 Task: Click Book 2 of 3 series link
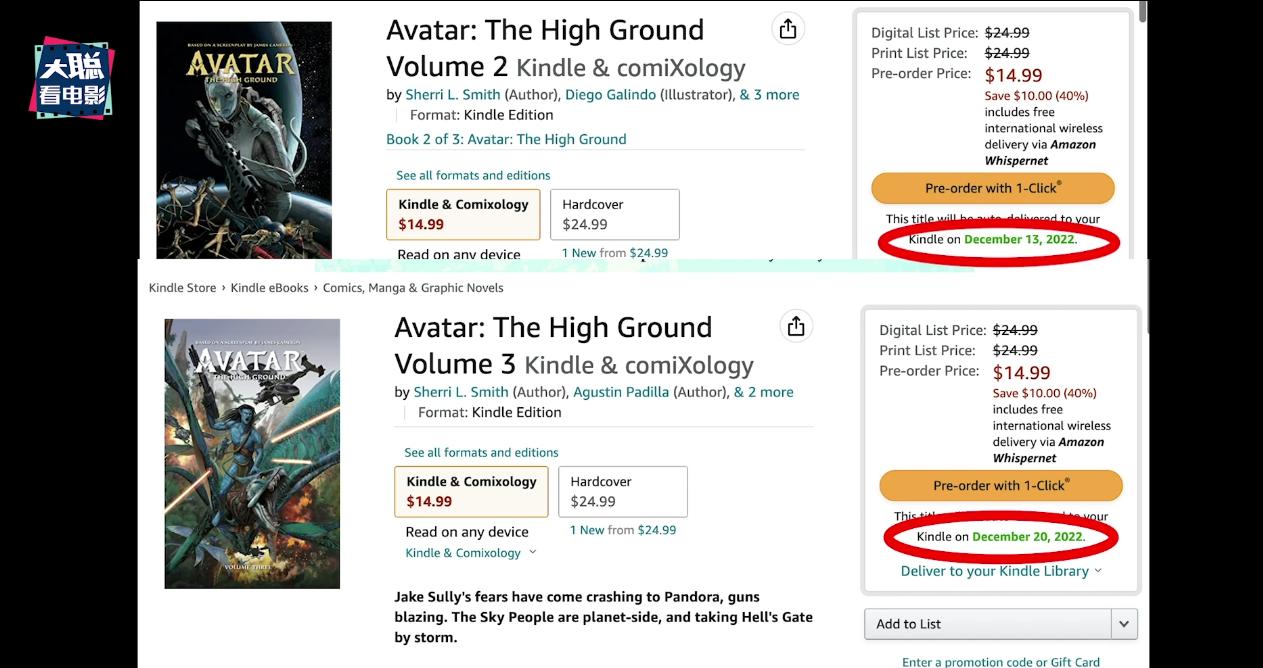pos(506,139)
